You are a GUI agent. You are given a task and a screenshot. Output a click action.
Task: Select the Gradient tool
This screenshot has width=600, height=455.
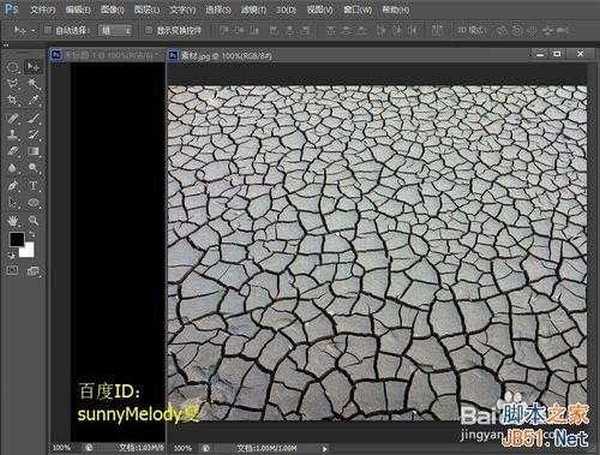[33, 151]
